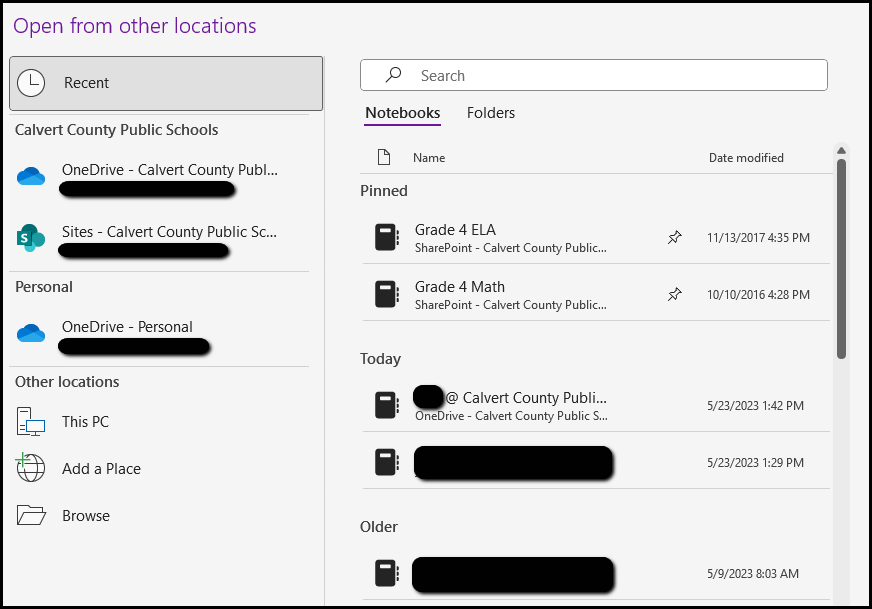
Task: Switch to the Folders tab
Action: (x=490, y=113)
